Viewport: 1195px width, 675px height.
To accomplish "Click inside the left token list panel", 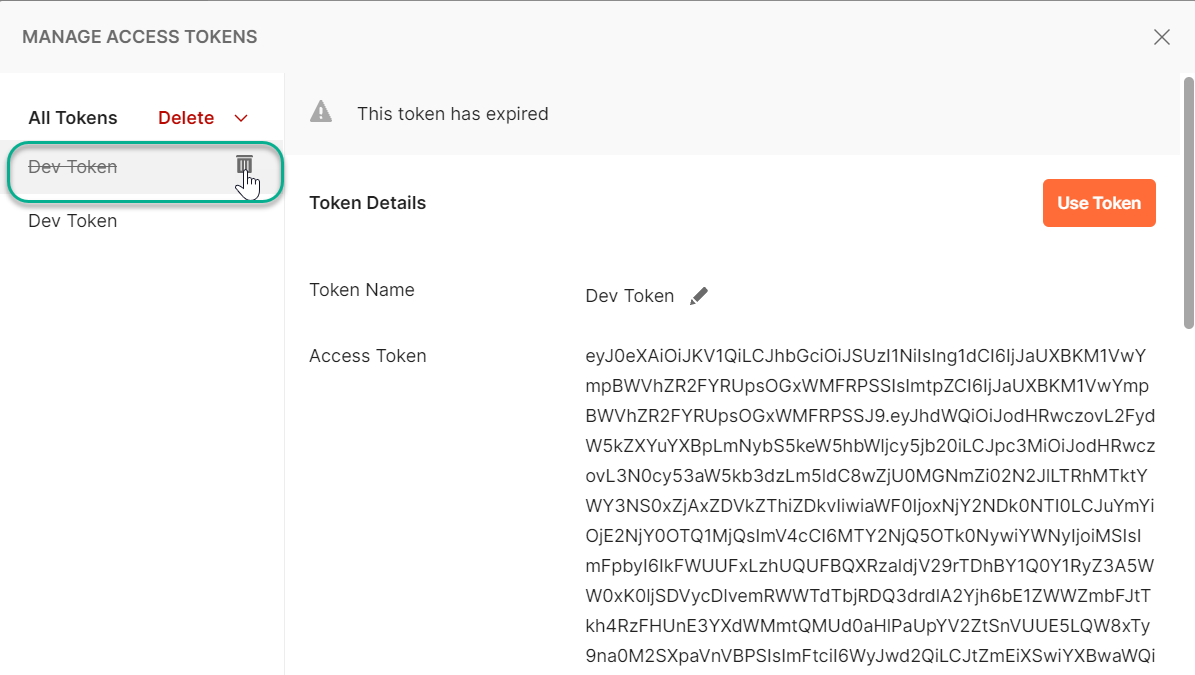I will pos(140,400).
